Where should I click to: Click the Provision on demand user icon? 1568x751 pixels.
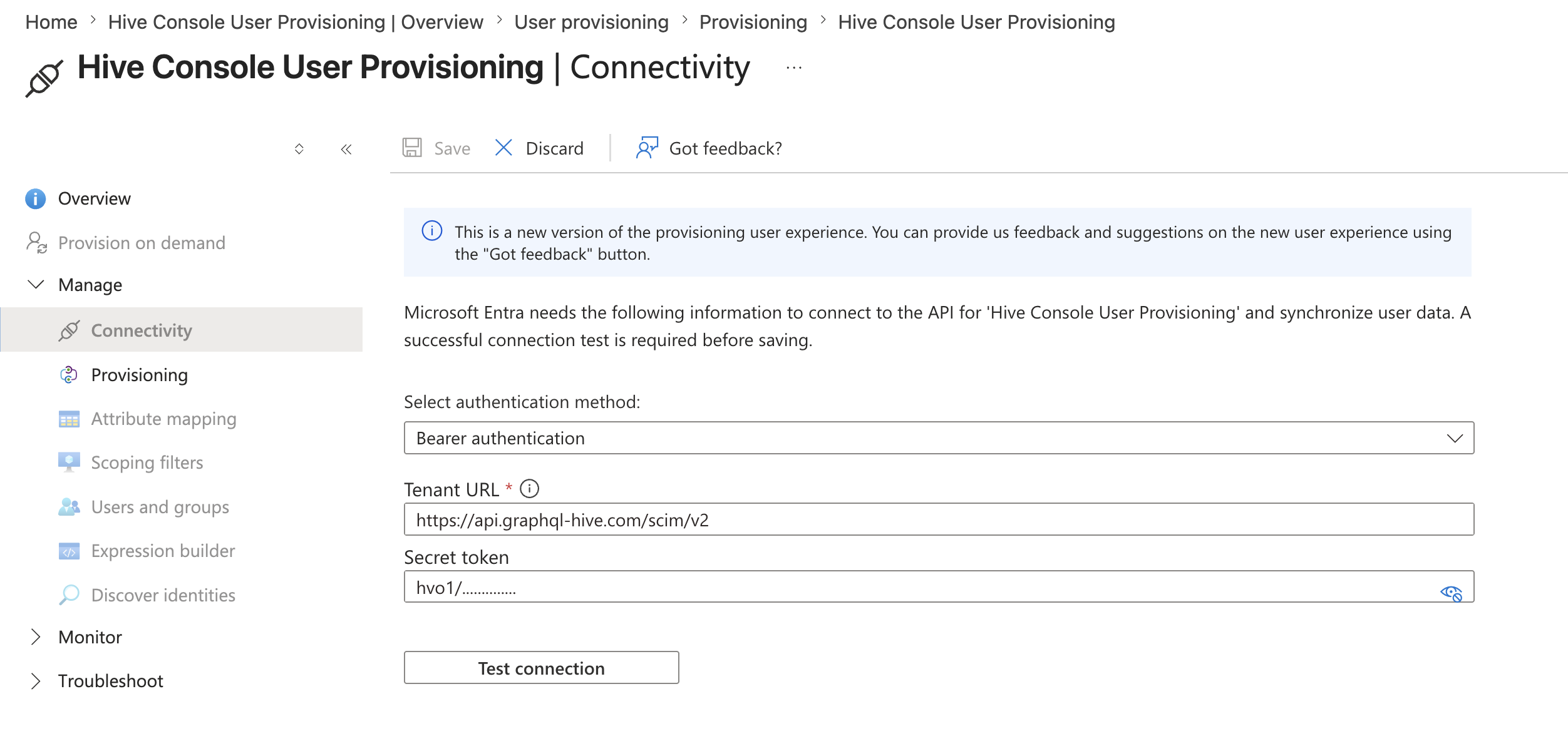pyautogui.click(x=36, y=242)
